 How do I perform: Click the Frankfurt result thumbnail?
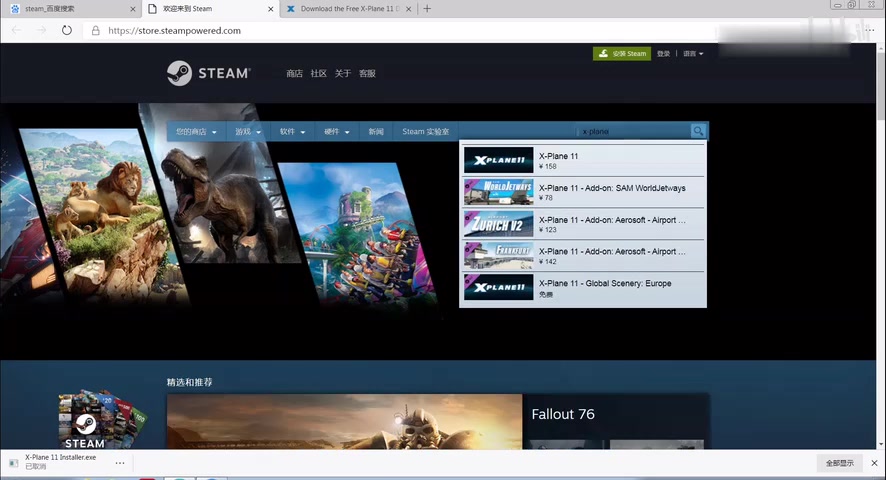[x=498, y=256]
